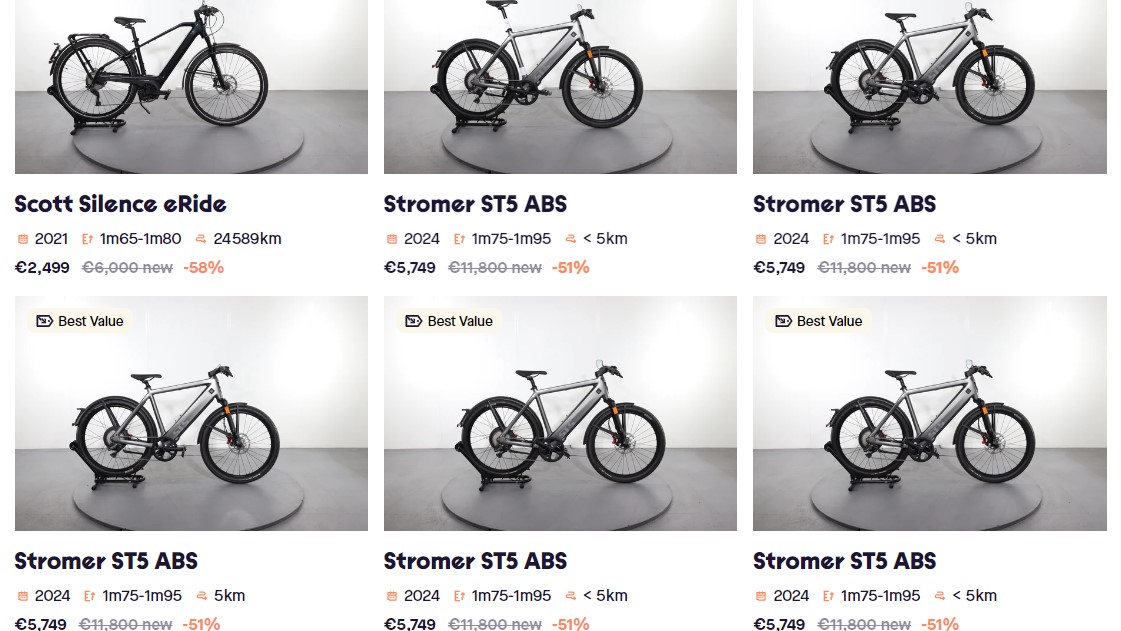
Task: Open the top-right Stromer ST5 ABS title
Action: click(844, 204)
